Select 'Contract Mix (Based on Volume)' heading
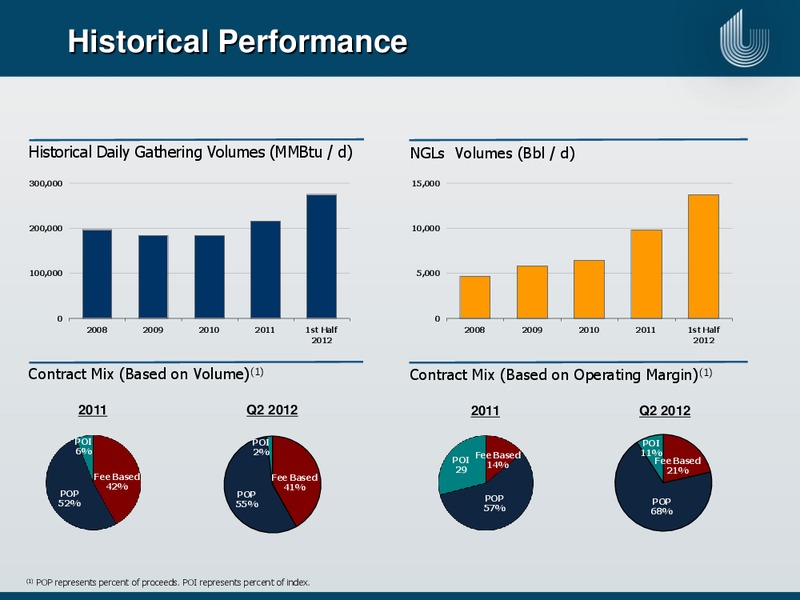The width and height of the screenshot is (800, 600). coord(145,374)
